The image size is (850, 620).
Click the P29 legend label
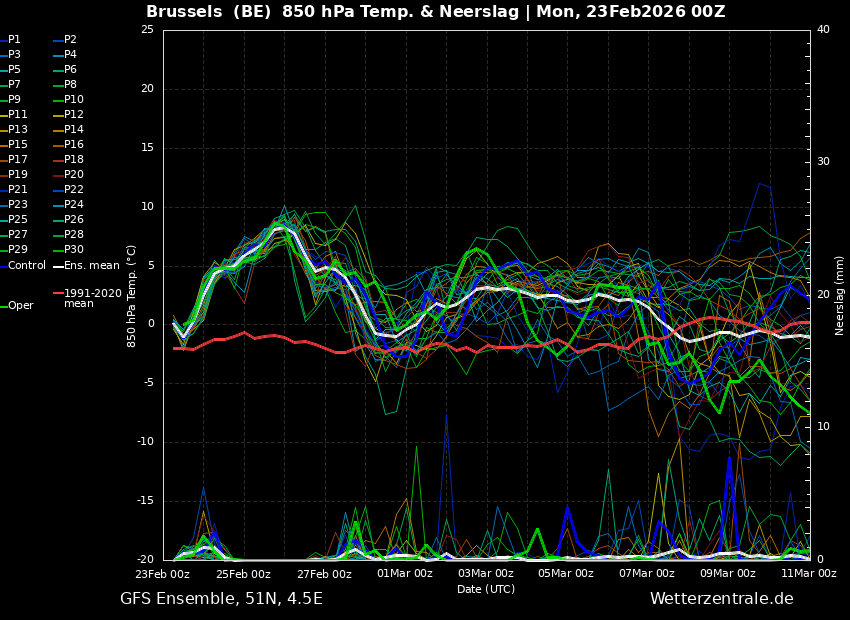point(17,249)
